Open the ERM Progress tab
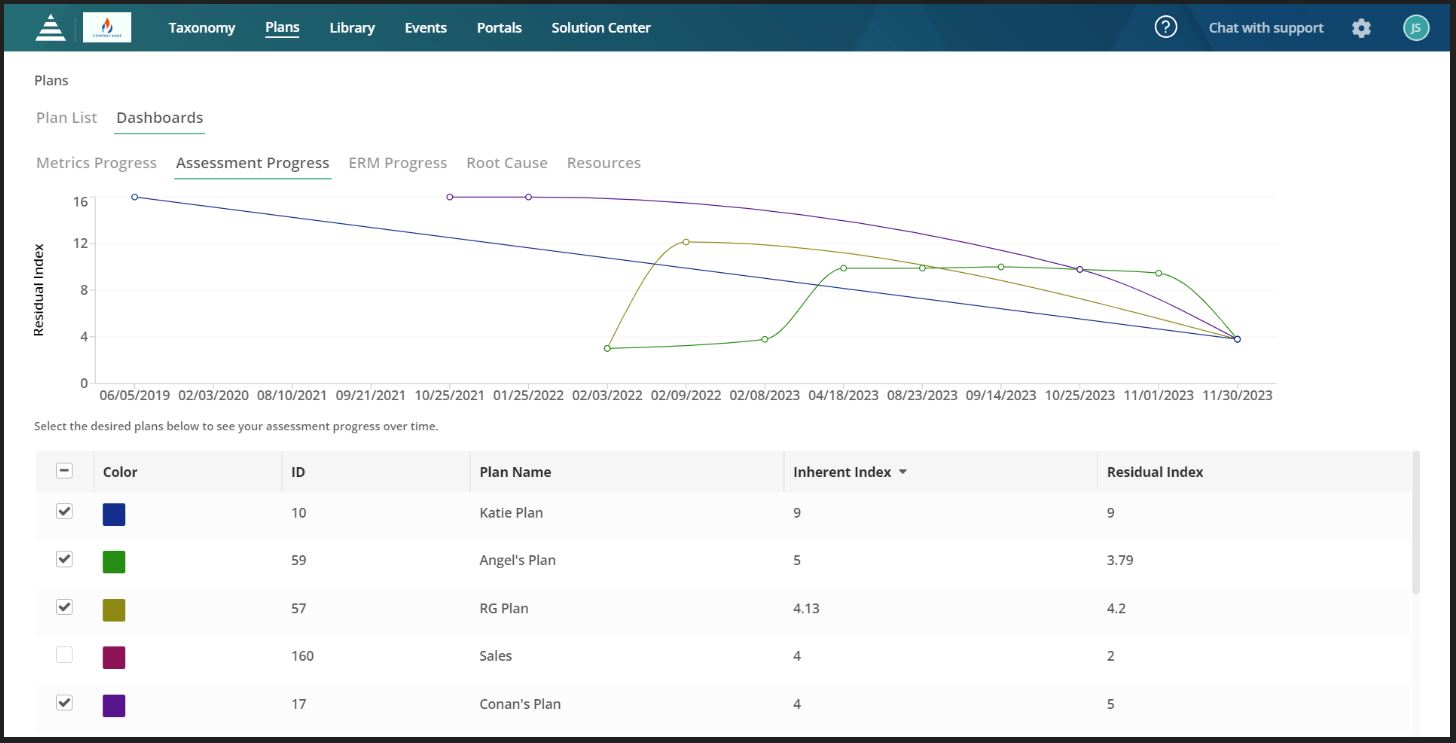 coord(397,162)
